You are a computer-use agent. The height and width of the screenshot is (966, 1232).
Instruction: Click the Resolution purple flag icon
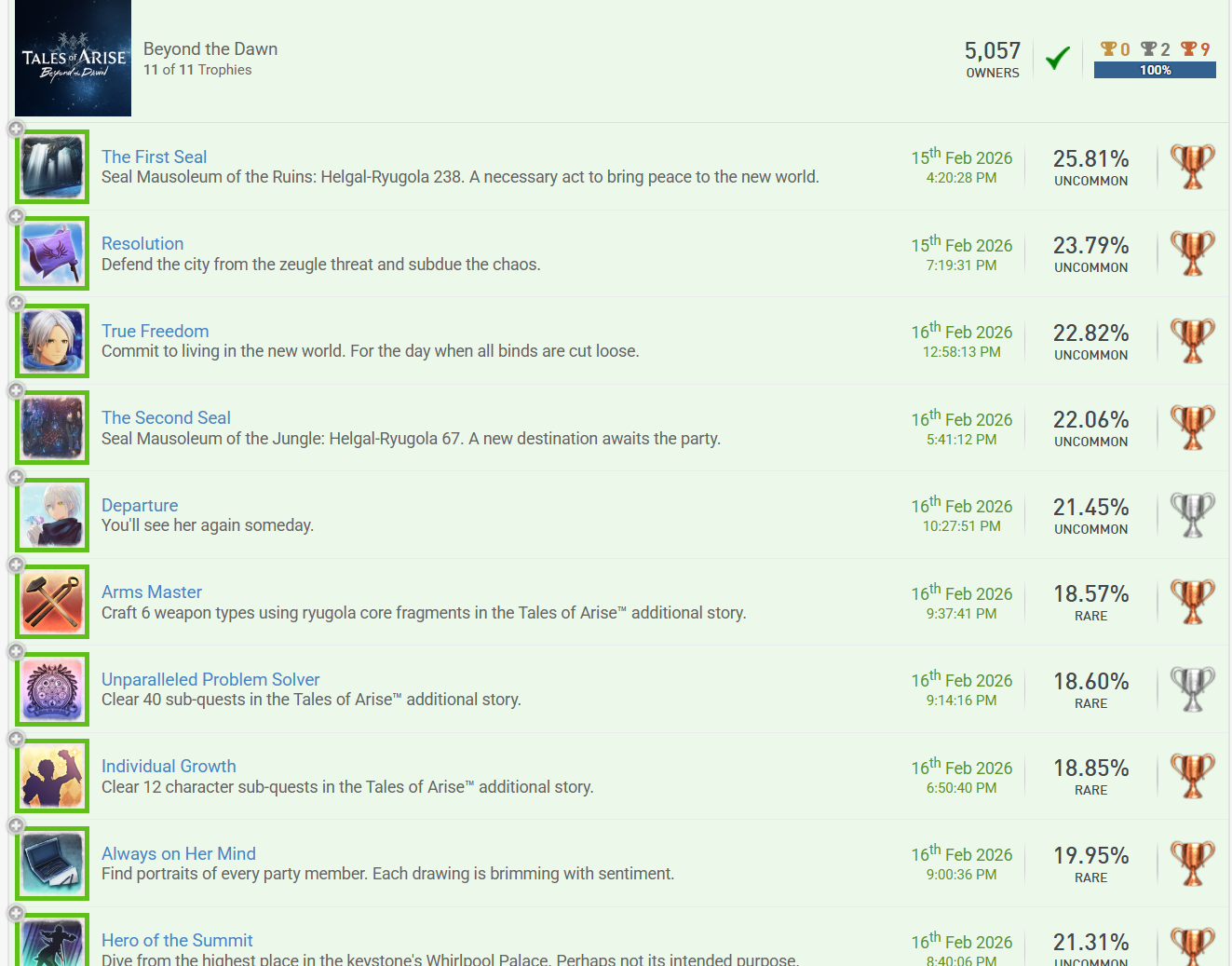pyautogui.click(x=53, y=253)
